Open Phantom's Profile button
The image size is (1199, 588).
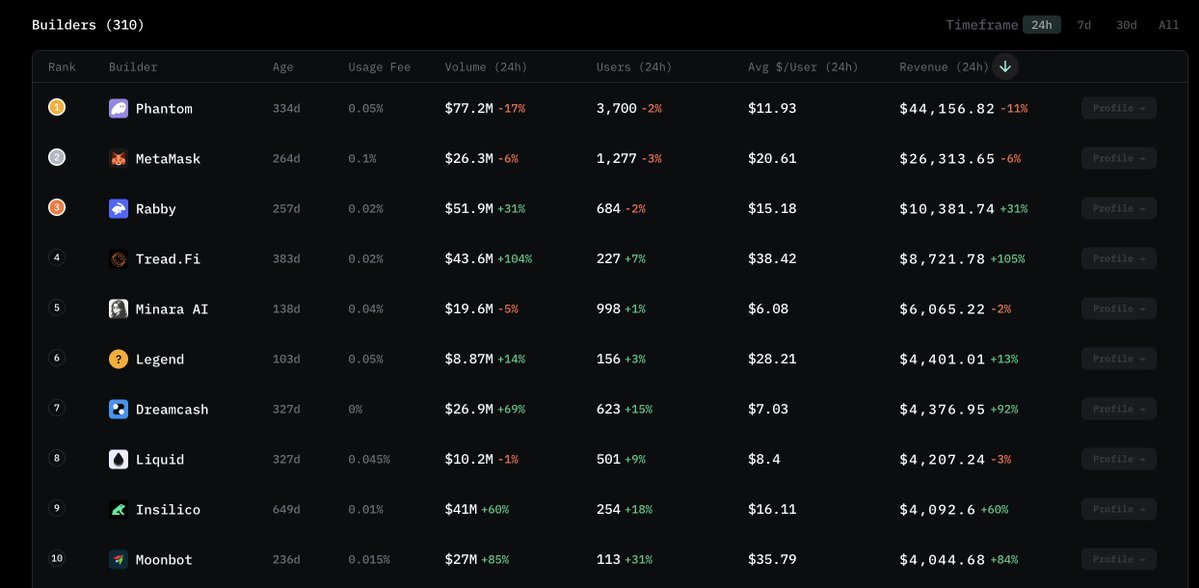pos(1119,109)
